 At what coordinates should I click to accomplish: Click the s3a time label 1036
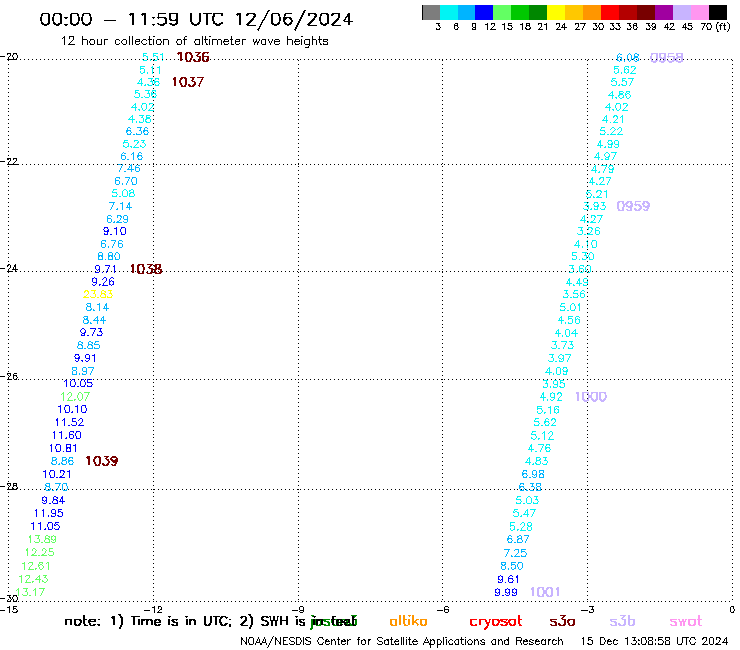pos(193,57)
